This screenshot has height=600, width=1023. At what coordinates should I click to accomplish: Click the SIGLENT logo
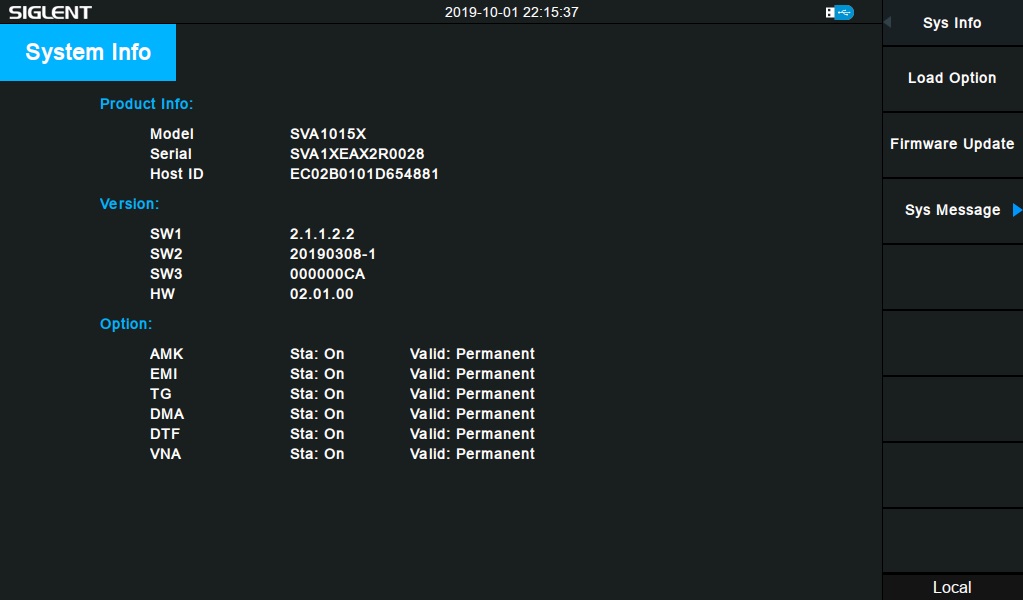point(50,13)
